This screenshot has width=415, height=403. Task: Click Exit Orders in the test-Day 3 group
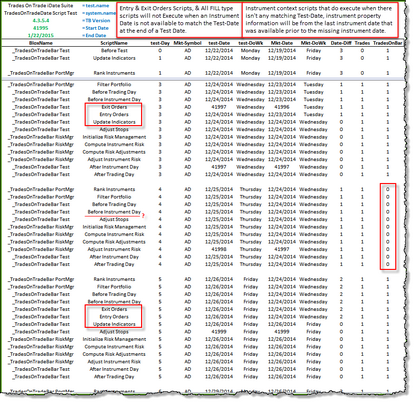114,107
